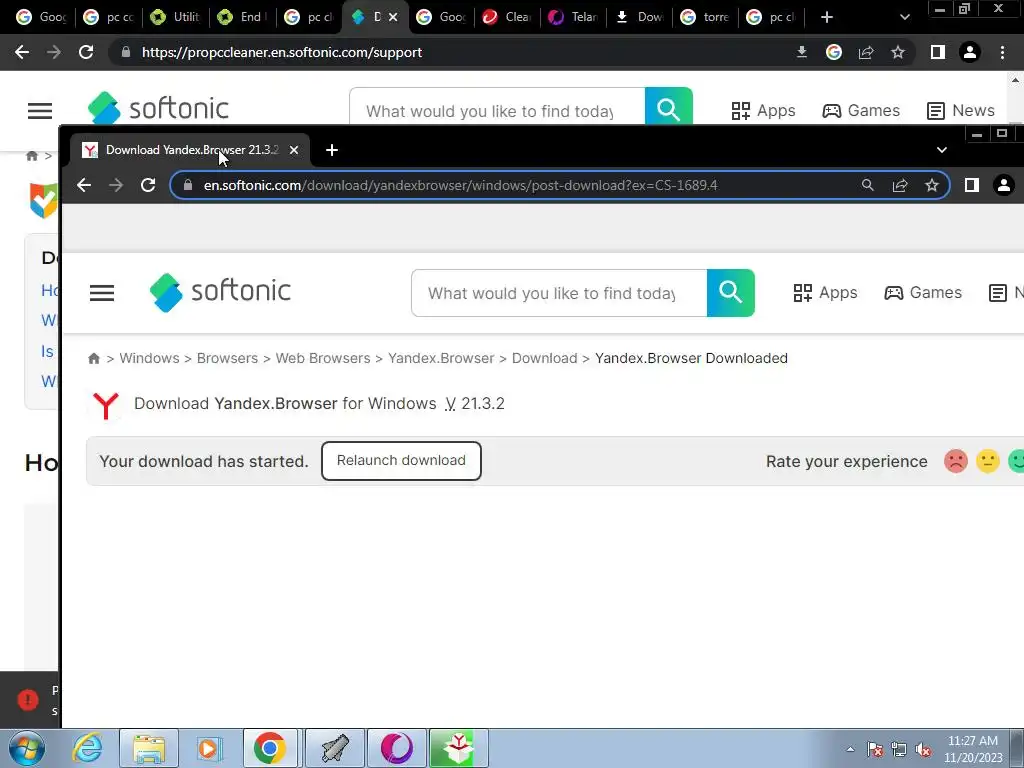Image resolution: width=1024 pixels, height=768 pixels.
Task: Click Softonic logo on front page
Action: (x=220, y=292)
